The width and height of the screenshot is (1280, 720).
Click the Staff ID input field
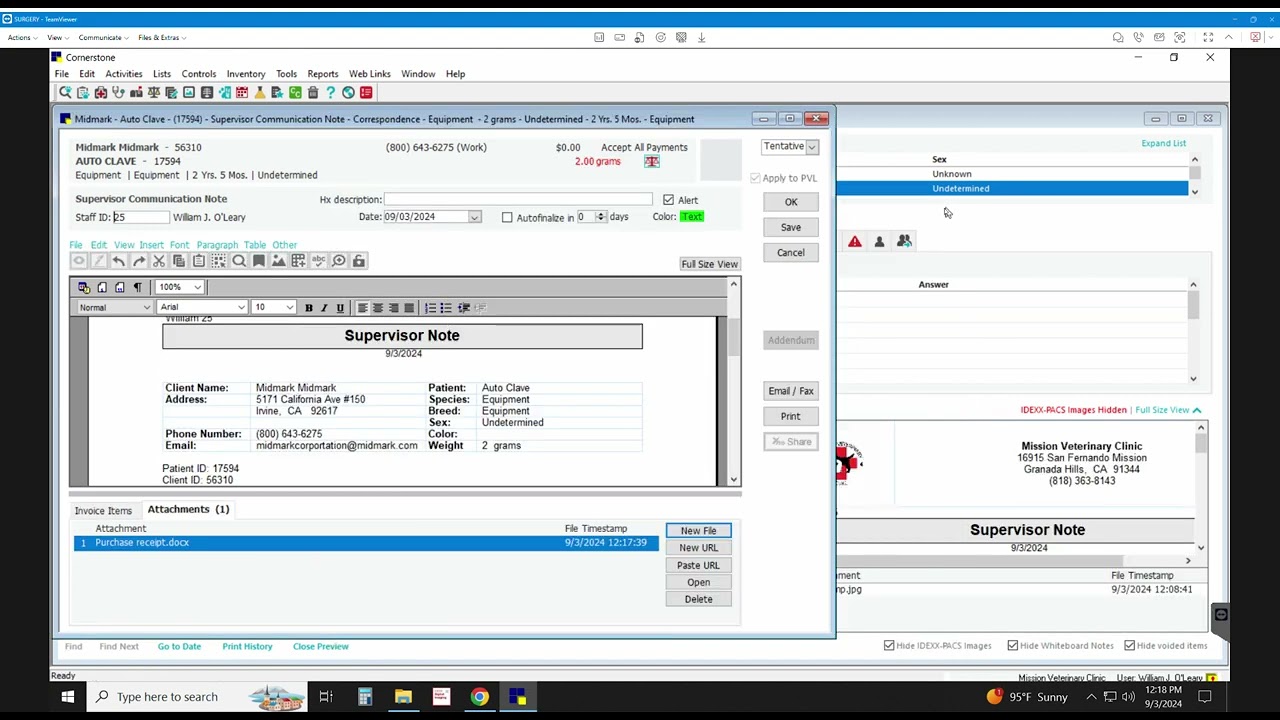pyautogui.click(x=141, y=217)
